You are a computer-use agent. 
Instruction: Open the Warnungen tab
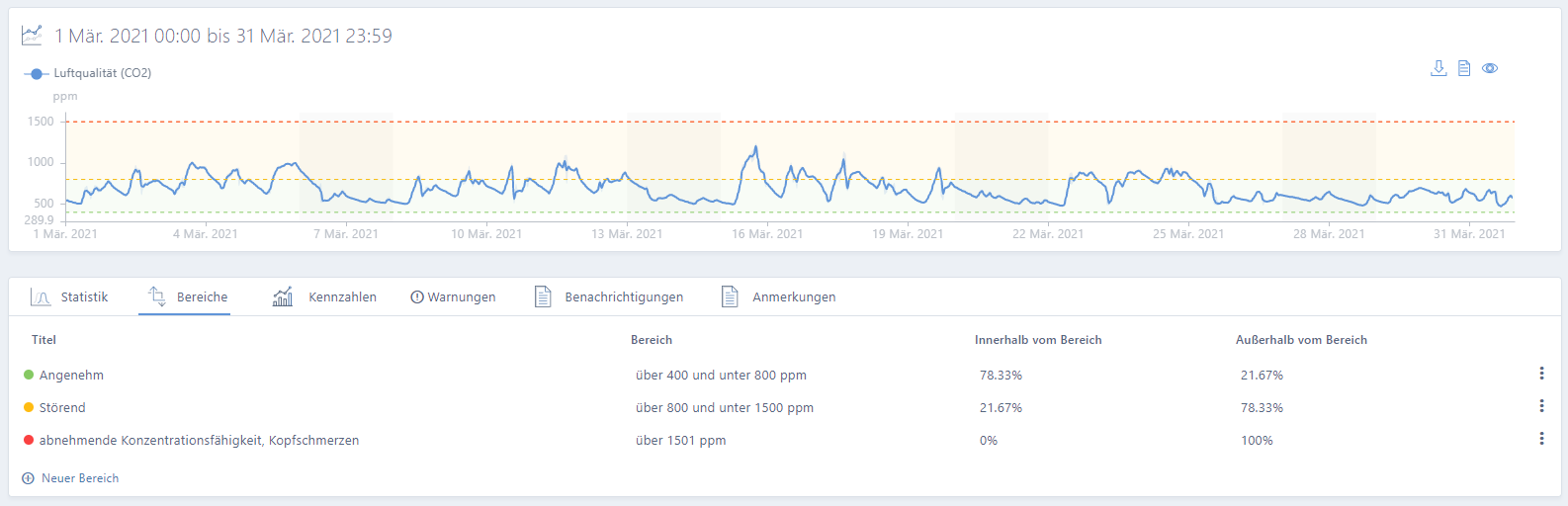click(x=453, y=296)
